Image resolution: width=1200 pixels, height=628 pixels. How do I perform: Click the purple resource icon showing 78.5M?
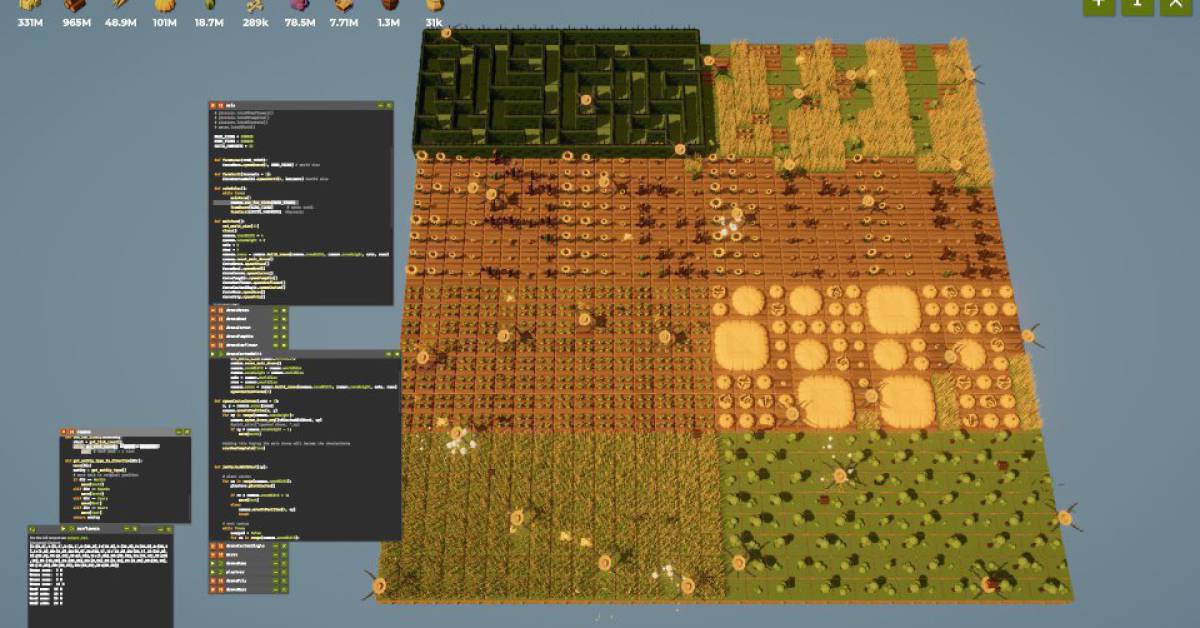pyautogui.click(x=298, y=5)
